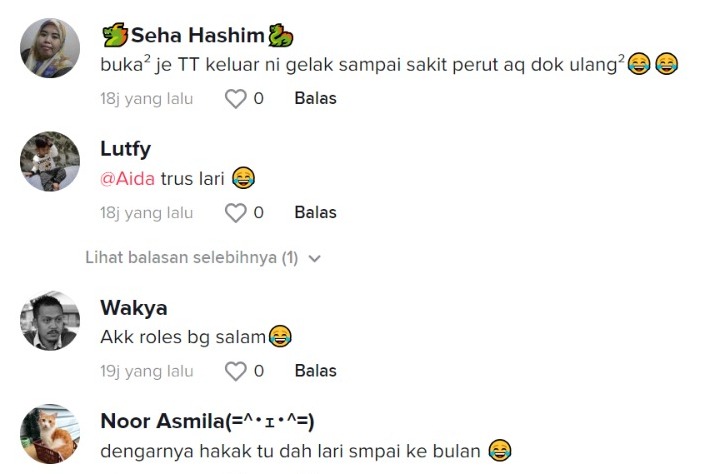Click the laughing emoji in Lutfy's comment
Screen dimensions: 715x474
243,179
